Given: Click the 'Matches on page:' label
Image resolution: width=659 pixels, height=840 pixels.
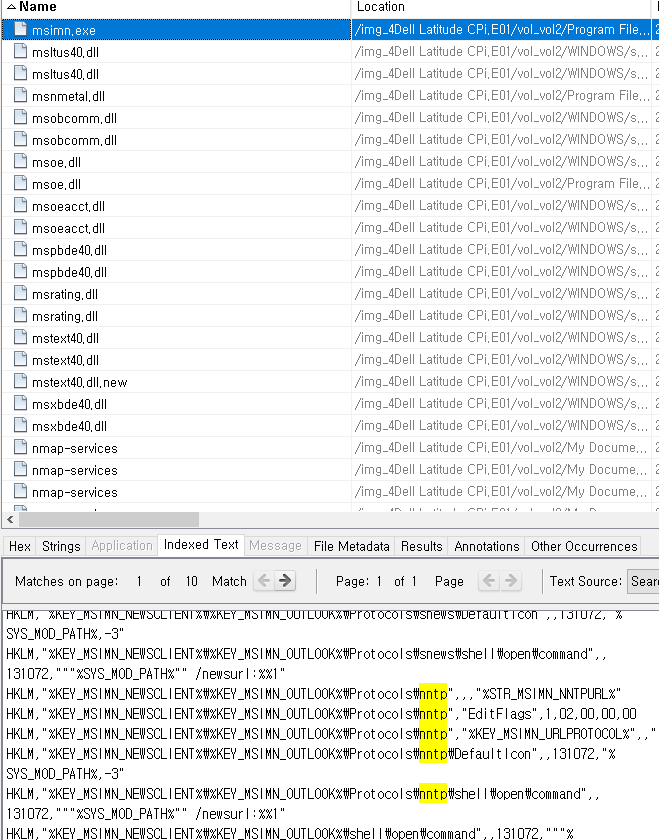Looking at the screenshot, I should [66, 581].
